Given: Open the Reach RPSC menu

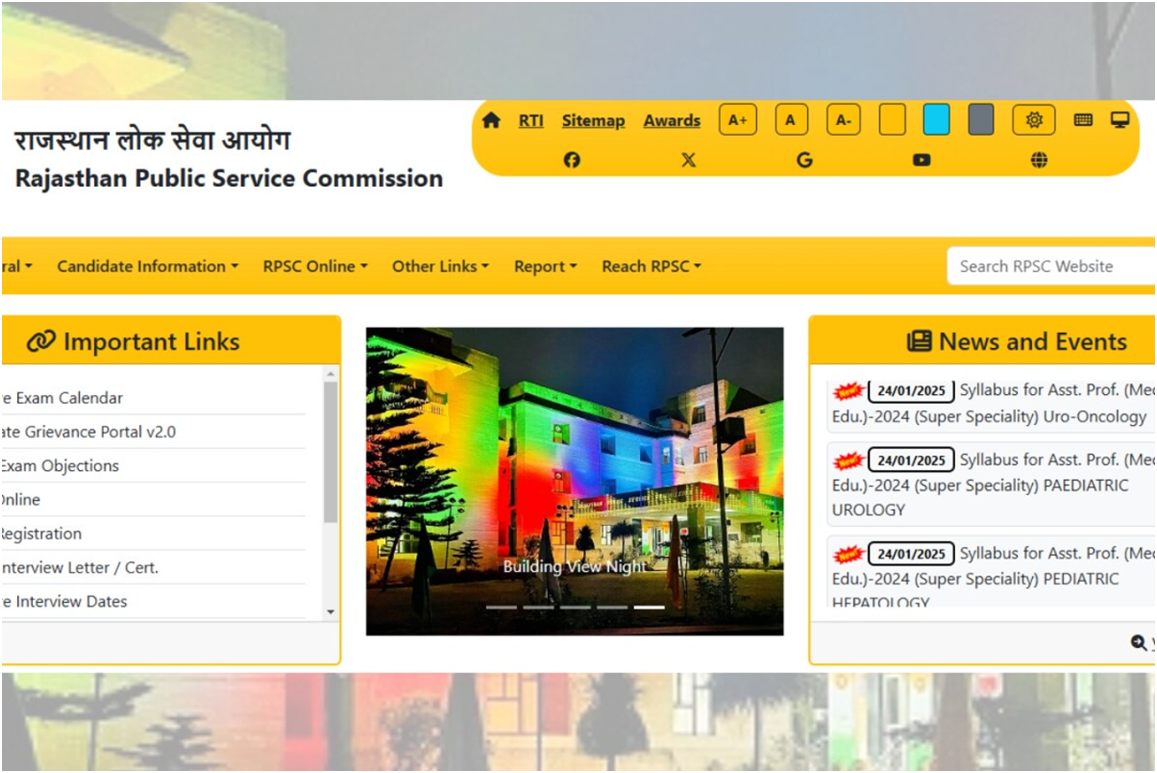Looking at the screenshot, I should pos(651,266).
